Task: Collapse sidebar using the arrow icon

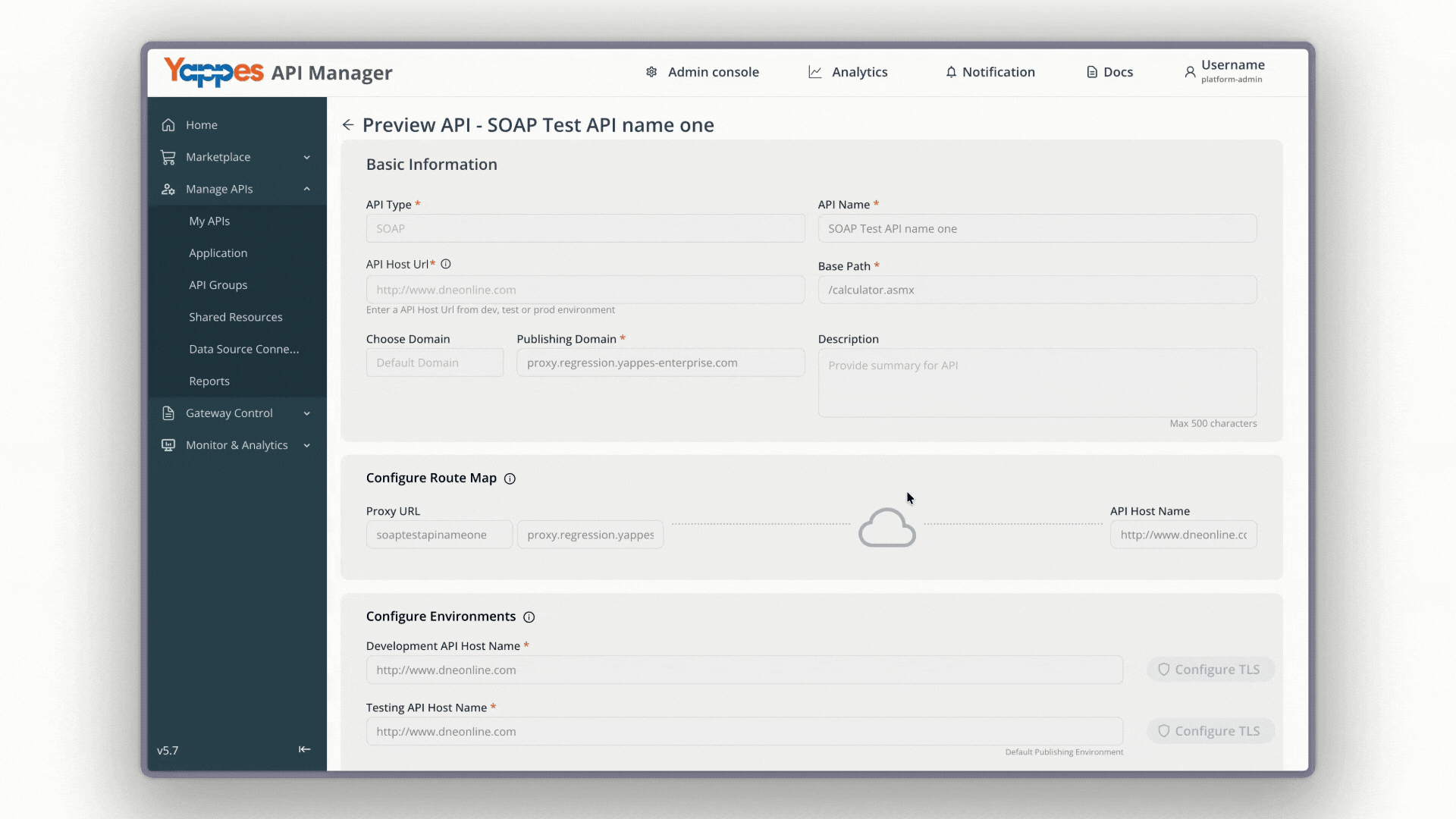Action: pyautogui.click(x=304, y=750)
